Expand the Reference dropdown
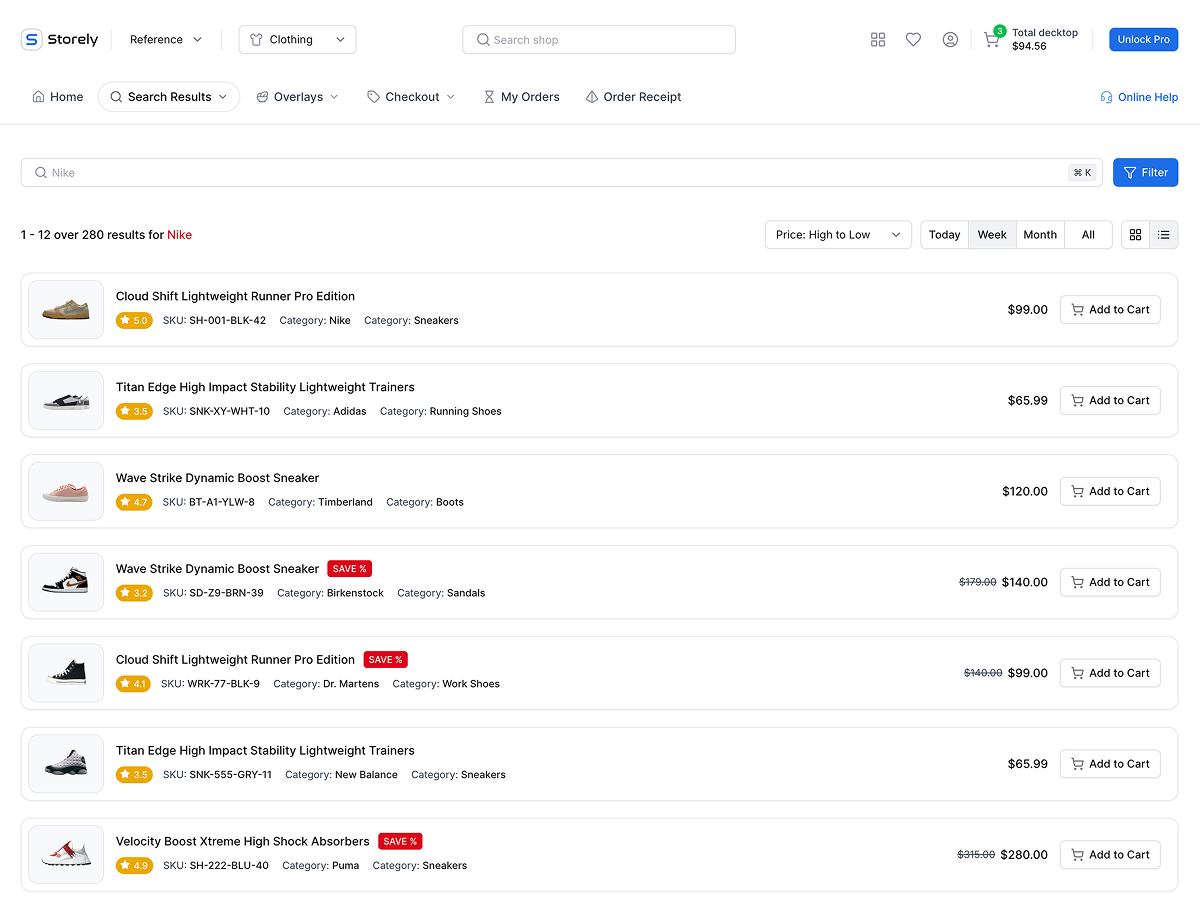 point(164,39)
